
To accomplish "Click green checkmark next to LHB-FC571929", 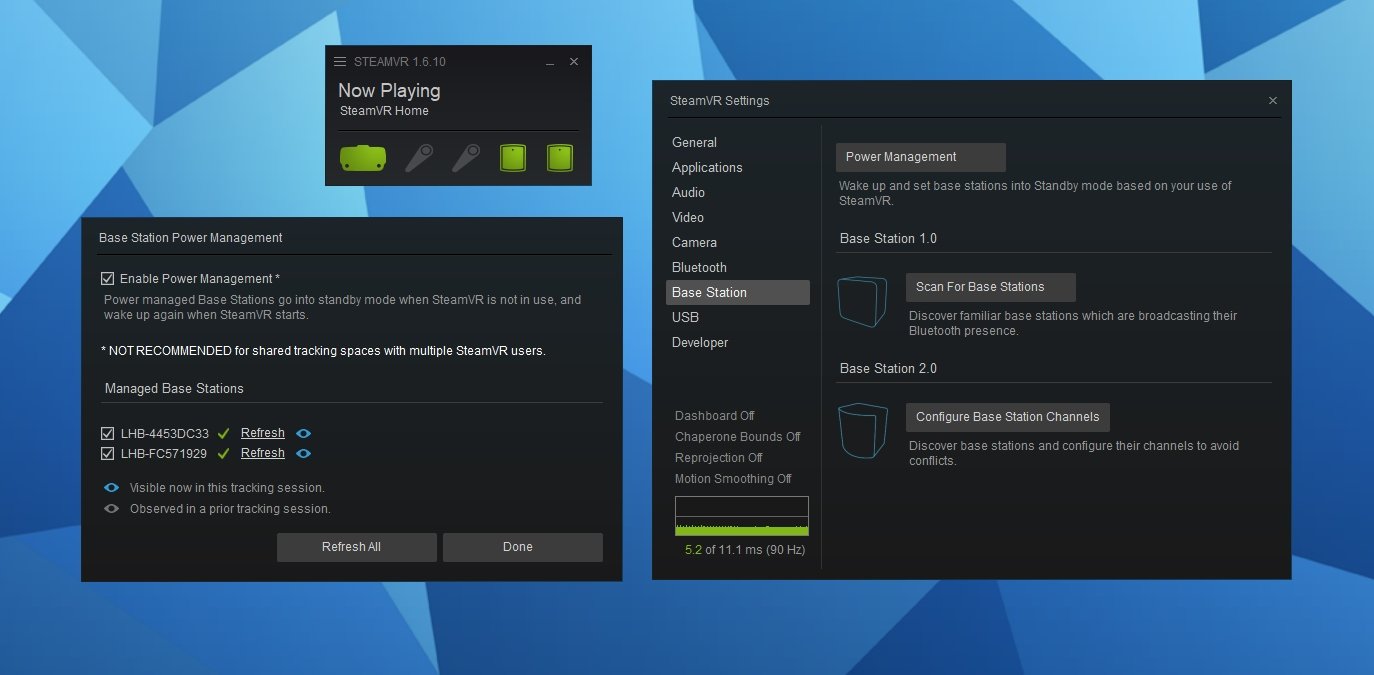I will [x=224, y=453].
